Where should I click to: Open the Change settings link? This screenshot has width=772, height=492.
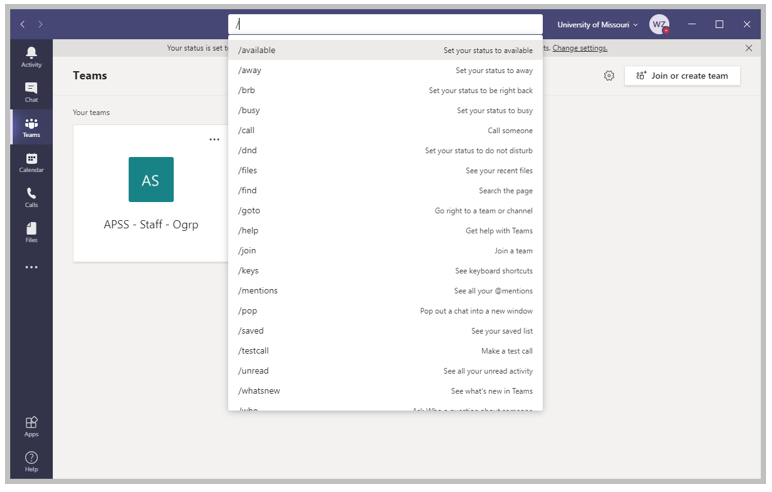[579, 48]
